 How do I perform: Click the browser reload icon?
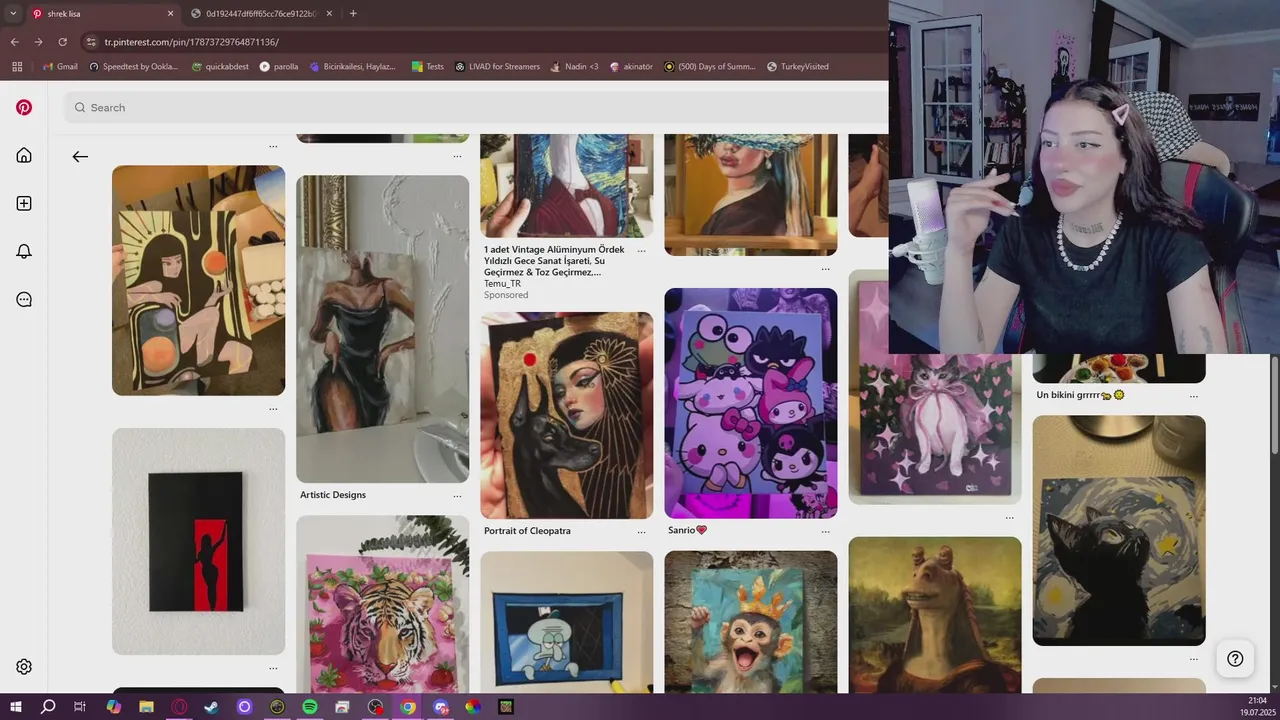[62, 42]
